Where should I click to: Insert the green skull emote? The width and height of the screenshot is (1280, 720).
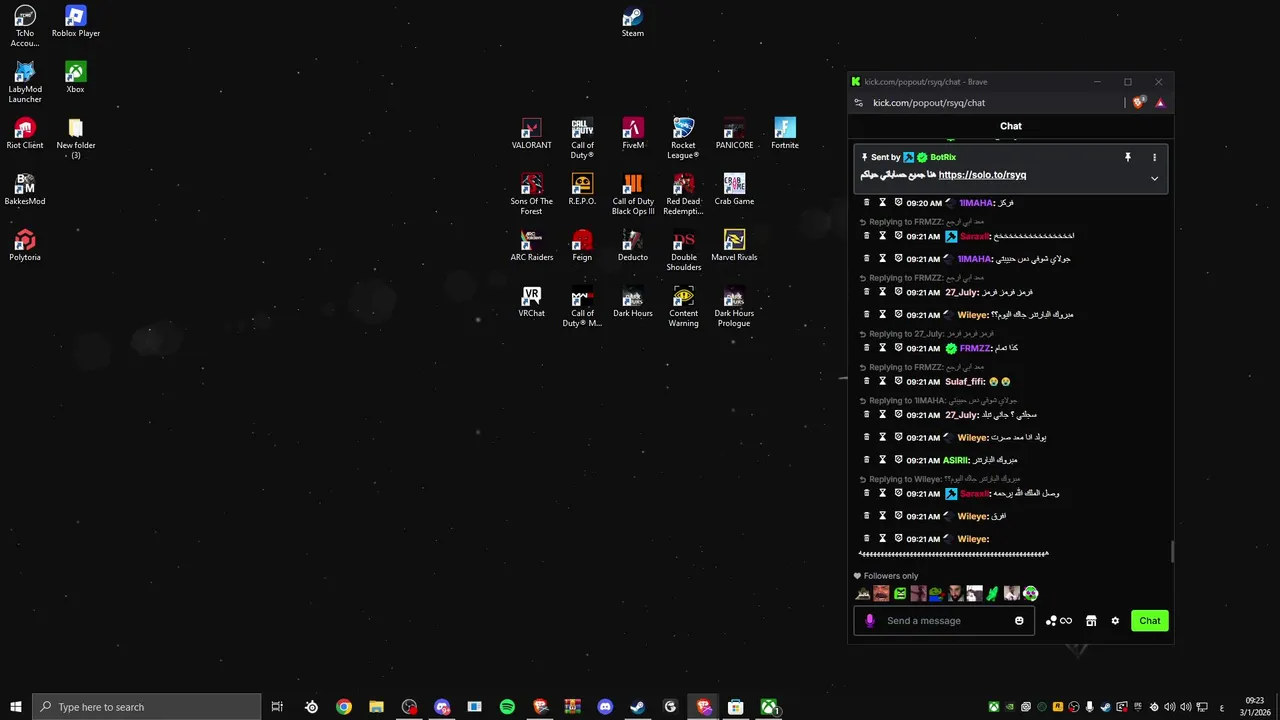(1031, 594)
